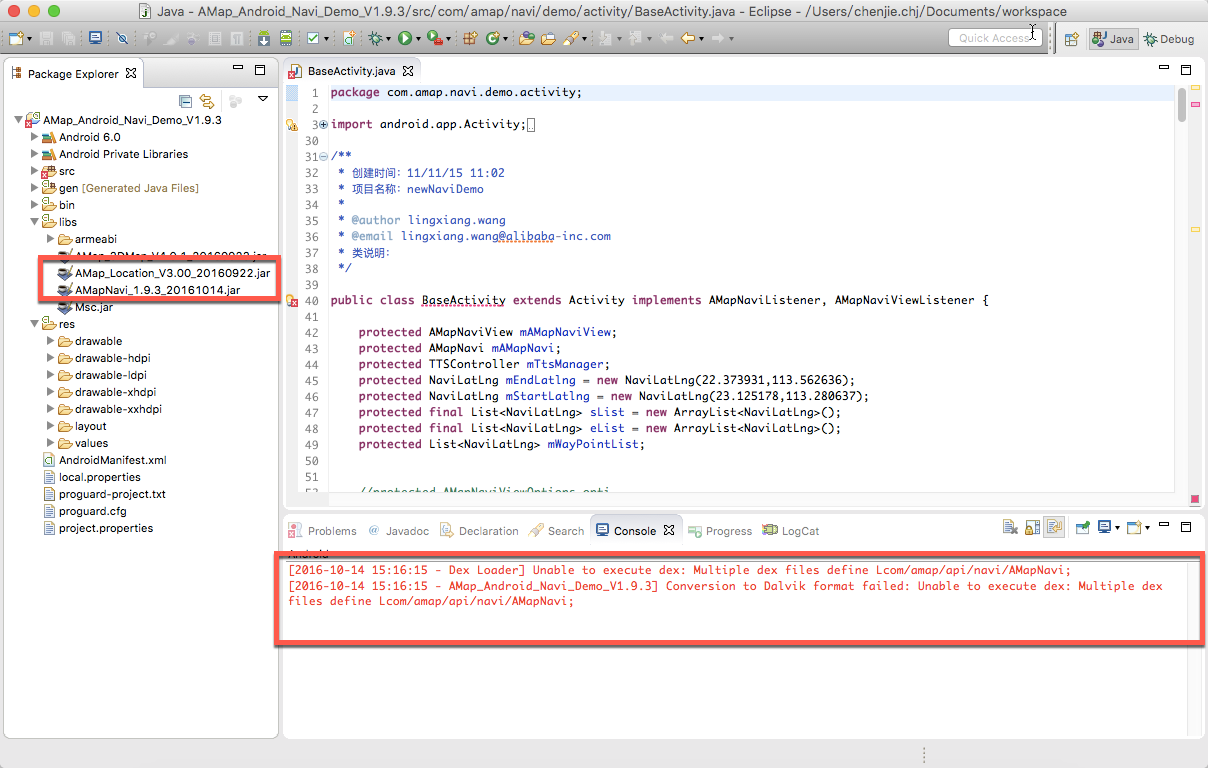The height and width of the screenshot is (768, 1208).
Task: Click the Search flashlight toolbar icon
Action: tap(570, 38)
